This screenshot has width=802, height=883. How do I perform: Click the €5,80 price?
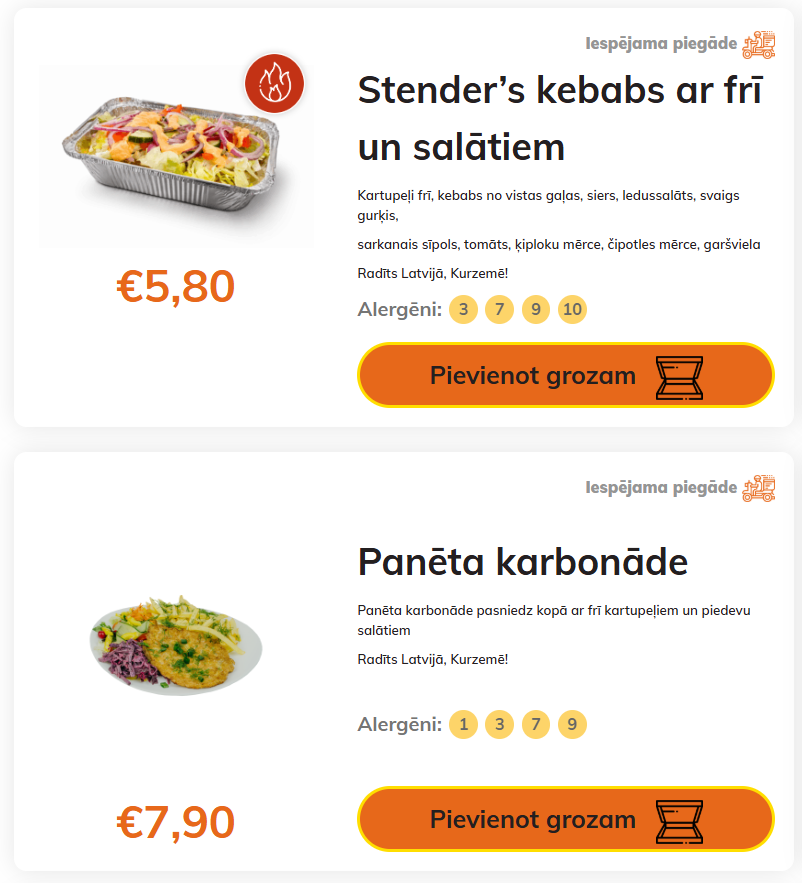coord(176,287)
